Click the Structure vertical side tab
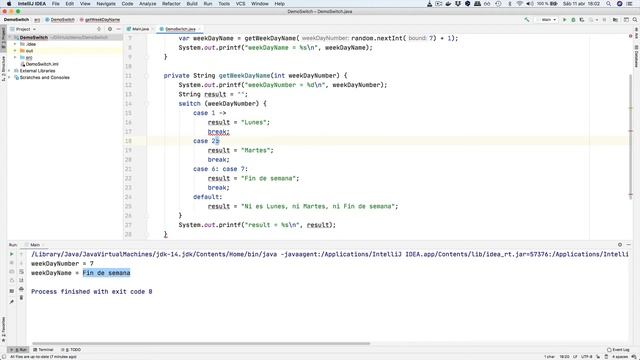This screenshot has height=360, width=640. 3,68
